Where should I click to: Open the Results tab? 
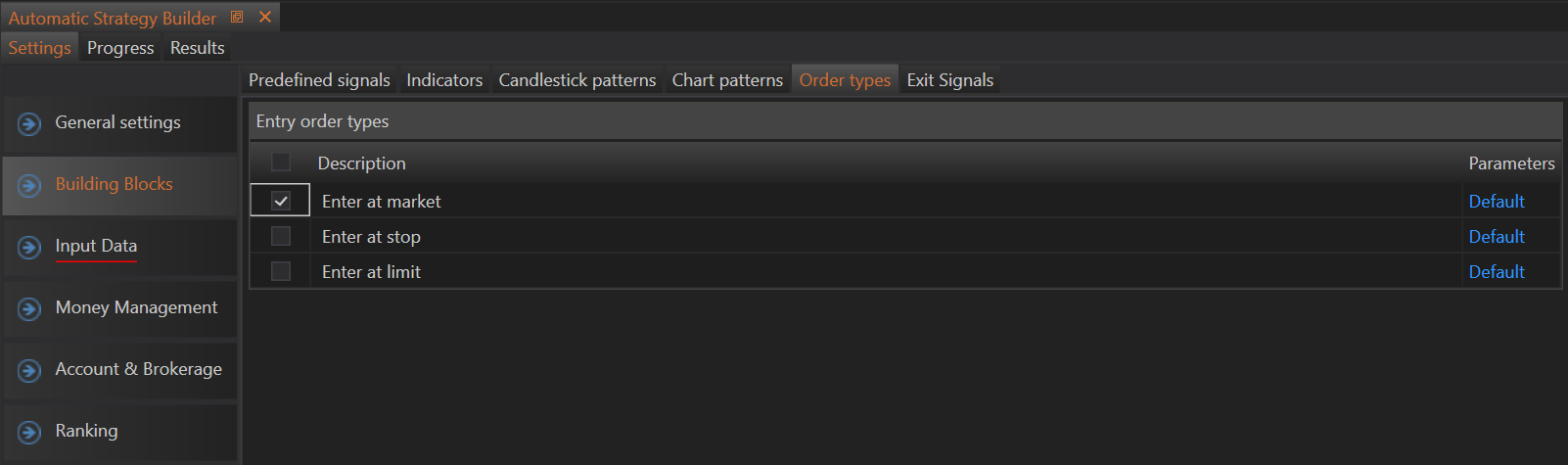197,48
